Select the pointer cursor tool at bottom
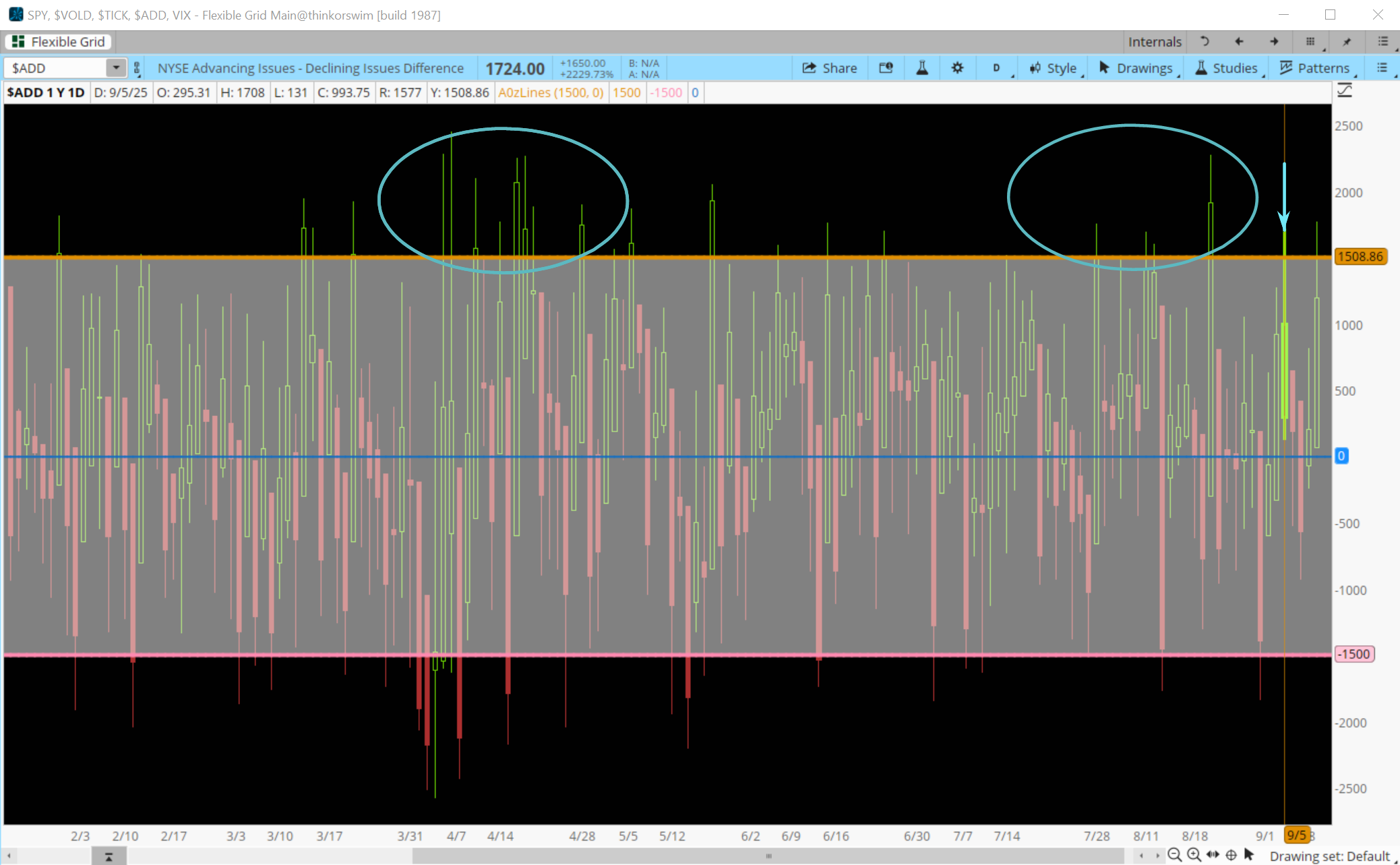 click(1249, 855)
